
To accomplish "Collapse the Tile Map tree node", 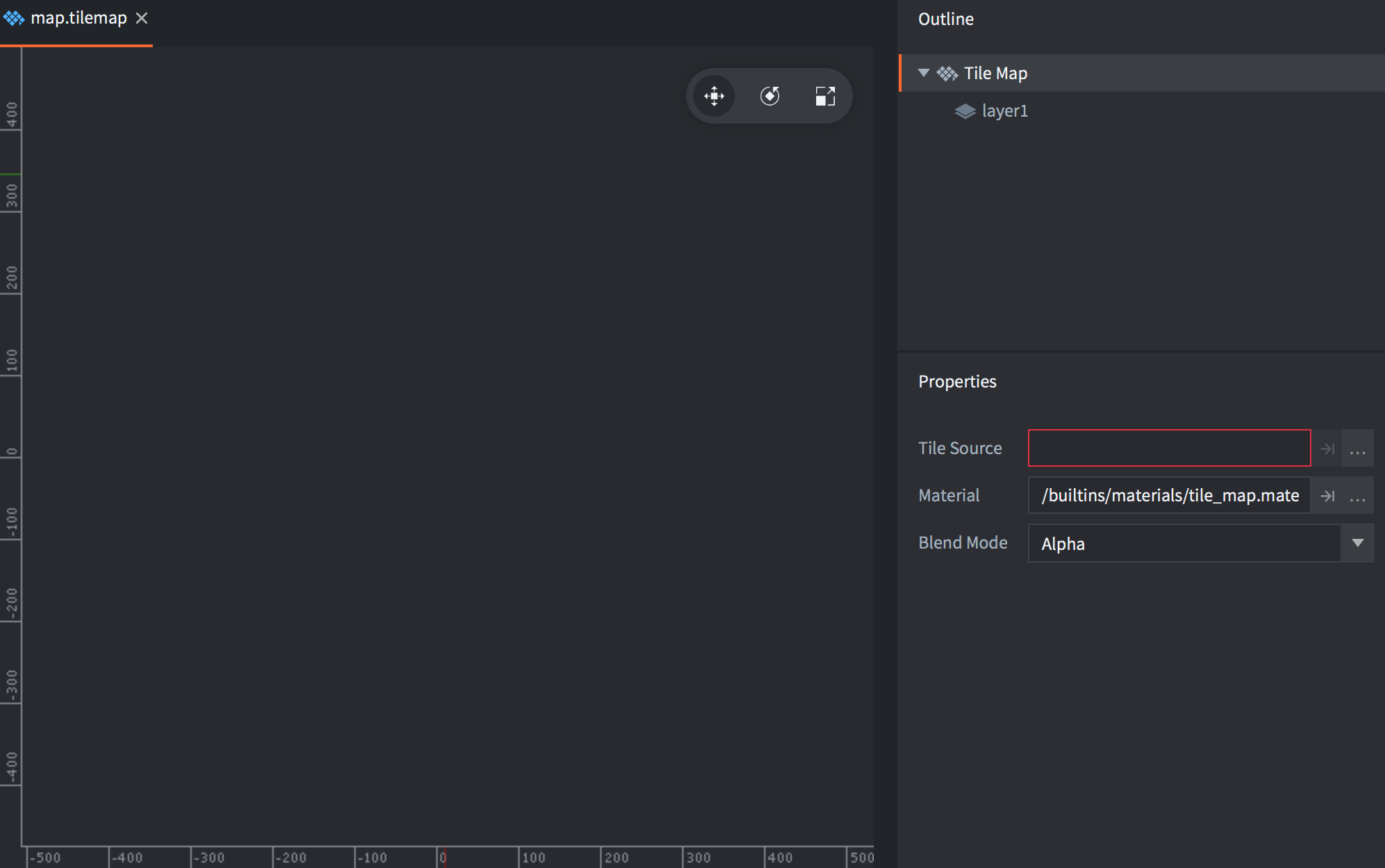I will [924, 73].
